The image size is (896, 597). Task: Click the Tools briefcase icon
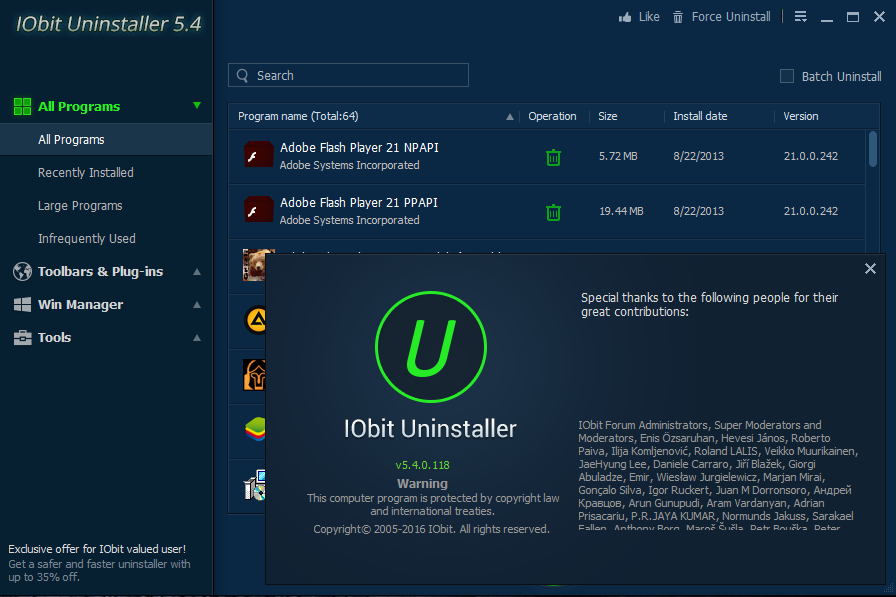(22, 338)
